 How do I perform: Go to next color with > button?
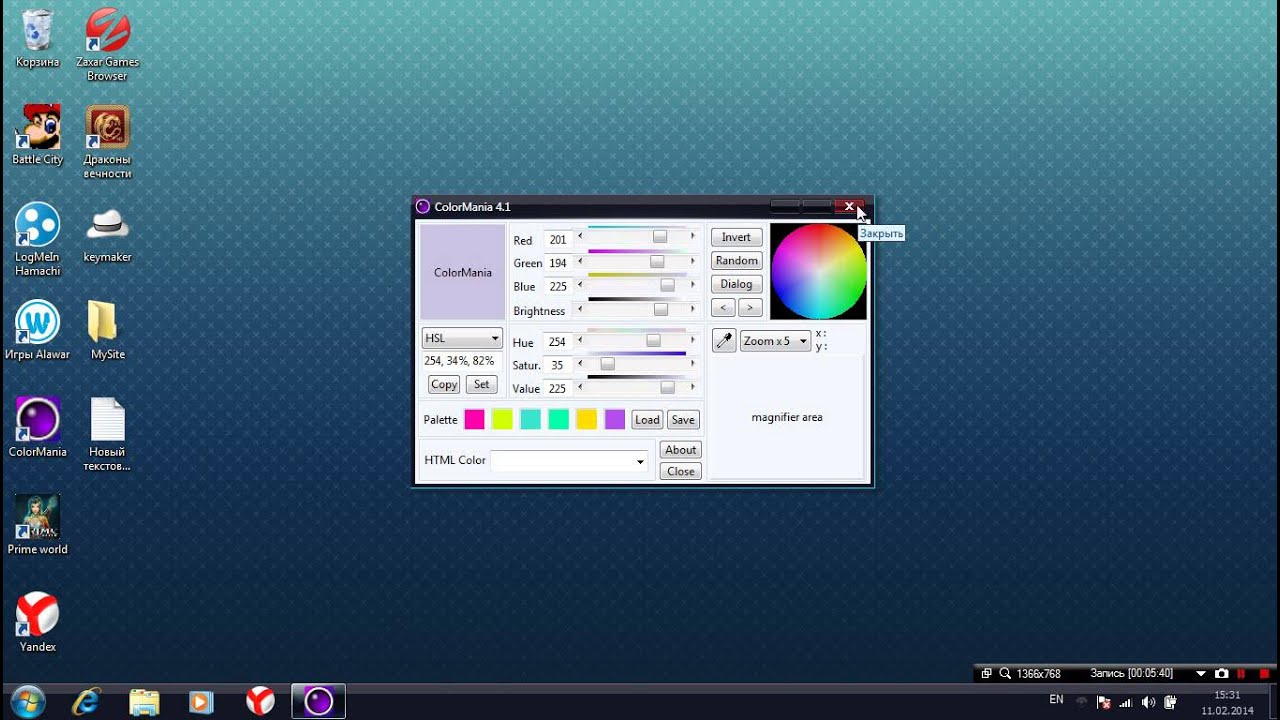[x=750, y=308]
